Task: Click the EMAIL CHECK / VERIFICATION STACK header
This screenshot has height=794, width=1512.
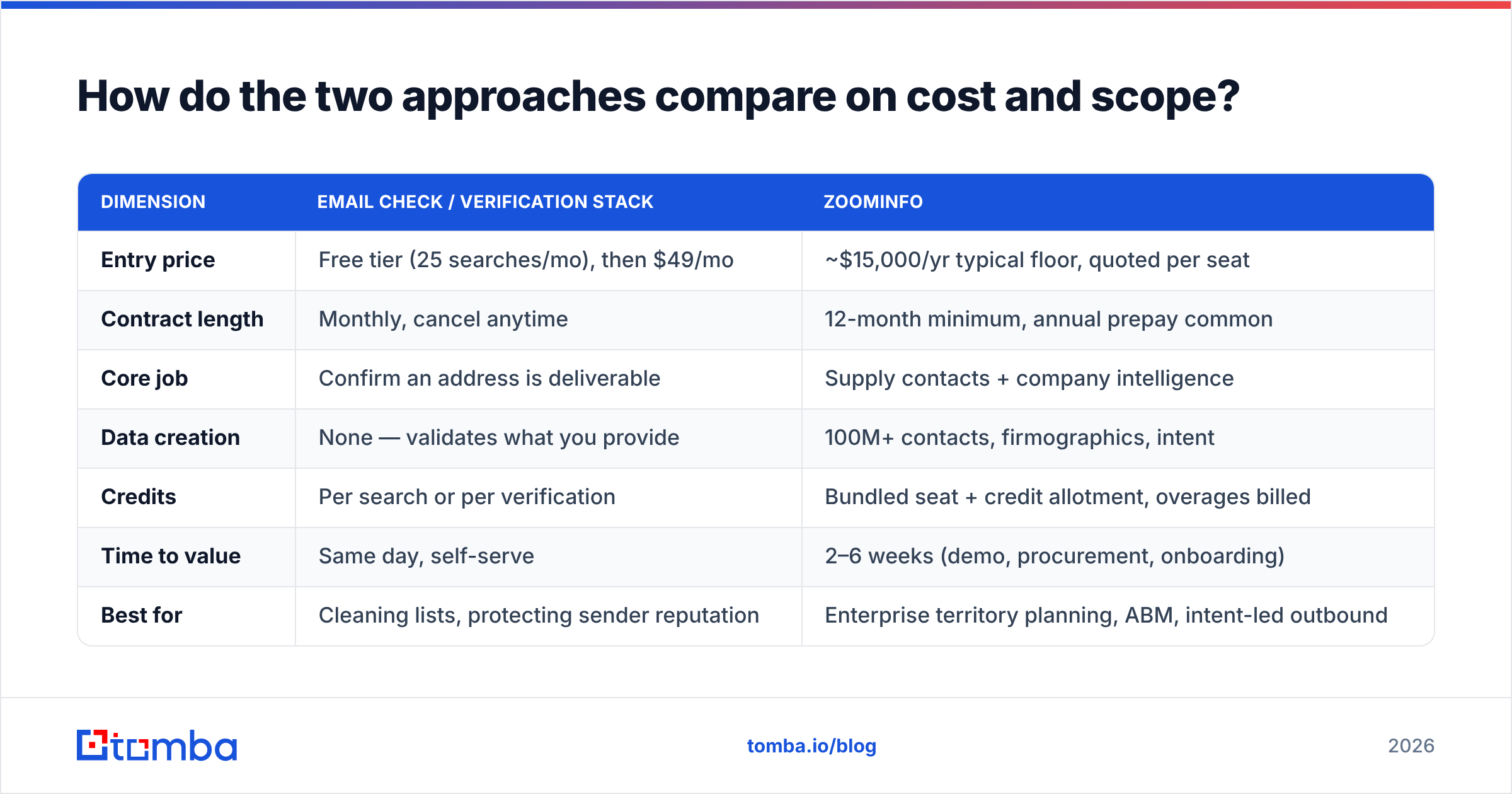Action: pos(485,202)
